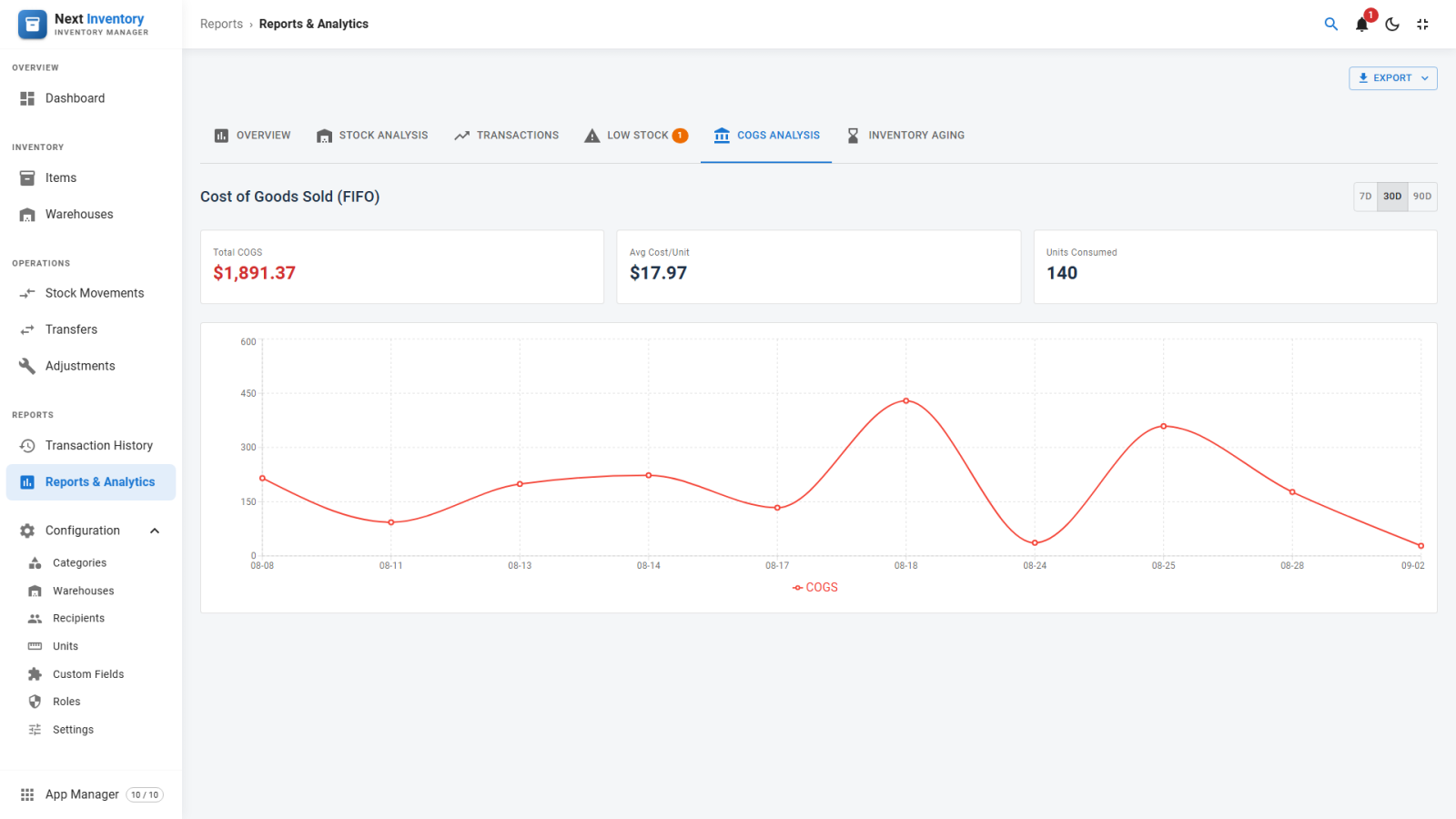Click the Recipients people icon
Image resolution: width=1456 pixels, height=819 pixels.
(x=35, y=619)
